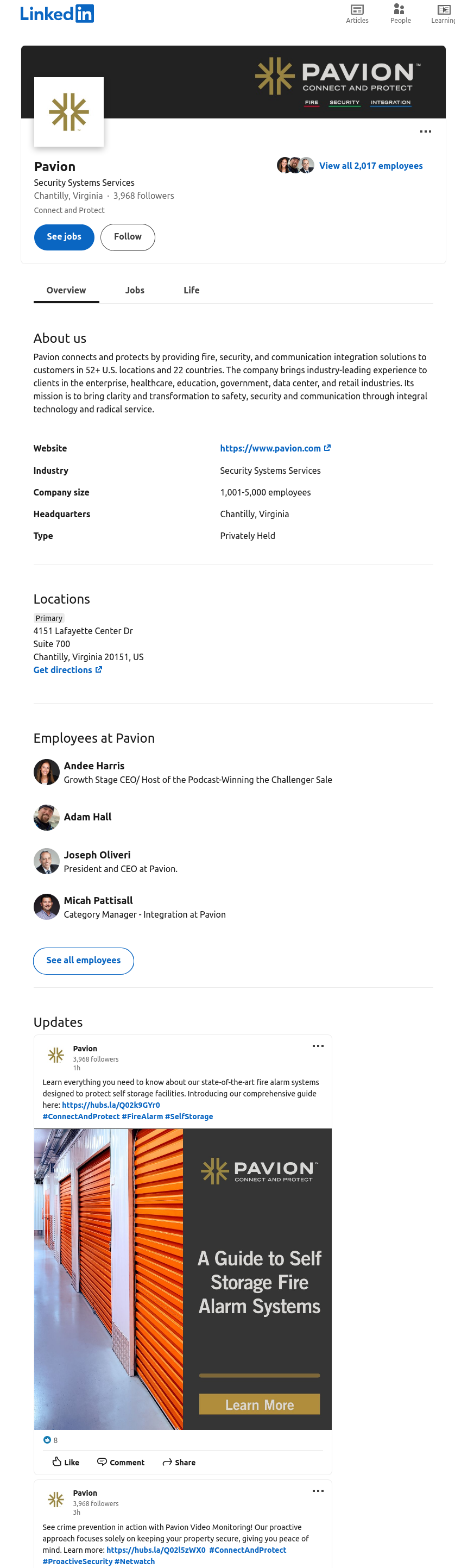This screenshot has width=455, height=1568.
Task: View all 2,017 employees
Action: (370, 166)
